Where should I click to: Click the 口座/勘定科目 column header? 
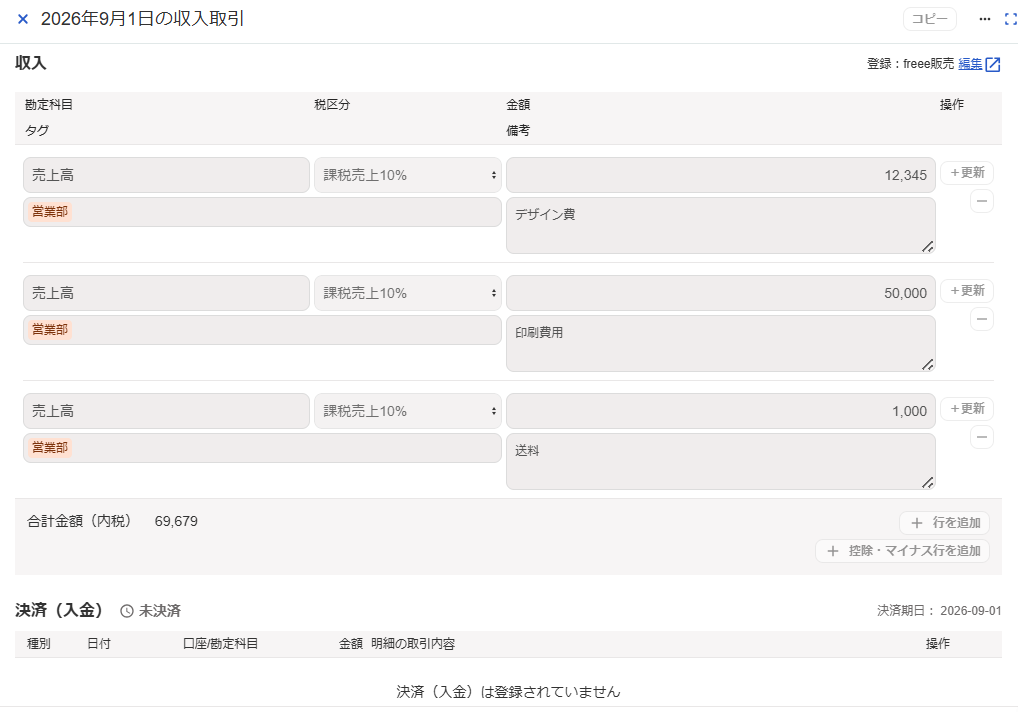coord(220,644)
